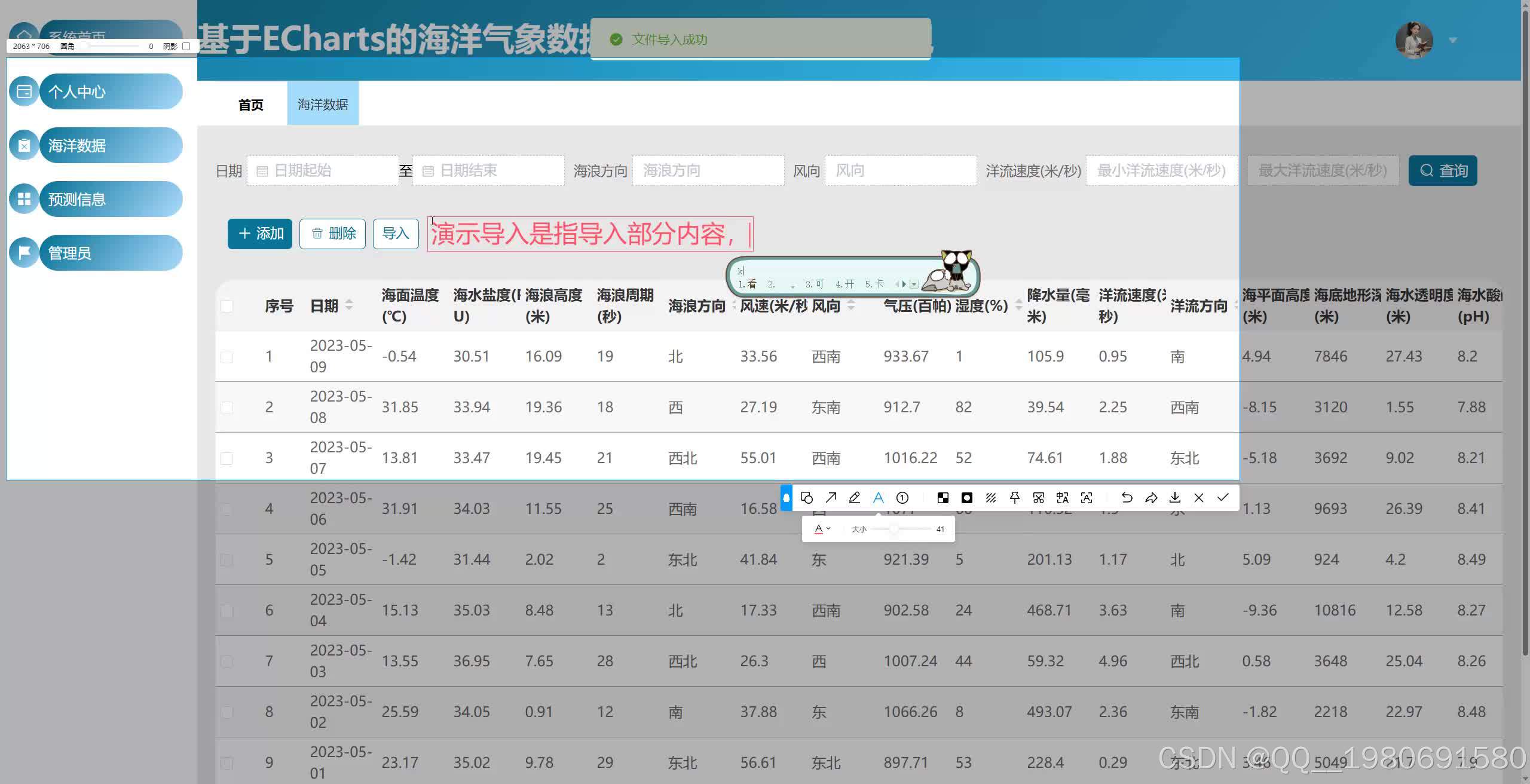
Task: Adjust the 大小 font size slider
Action: (895, 528)
